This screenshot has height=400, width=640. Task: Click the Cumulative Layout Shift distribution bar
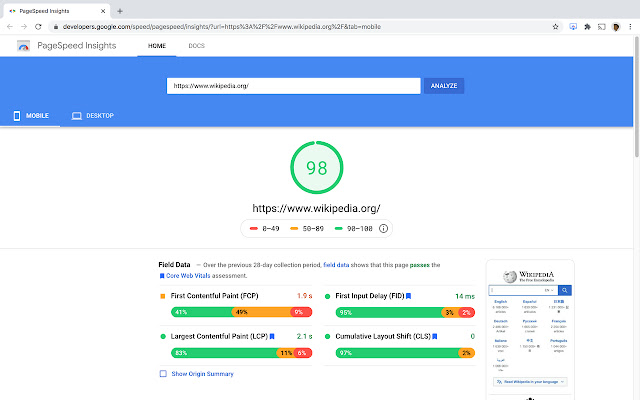pos(405,353)
